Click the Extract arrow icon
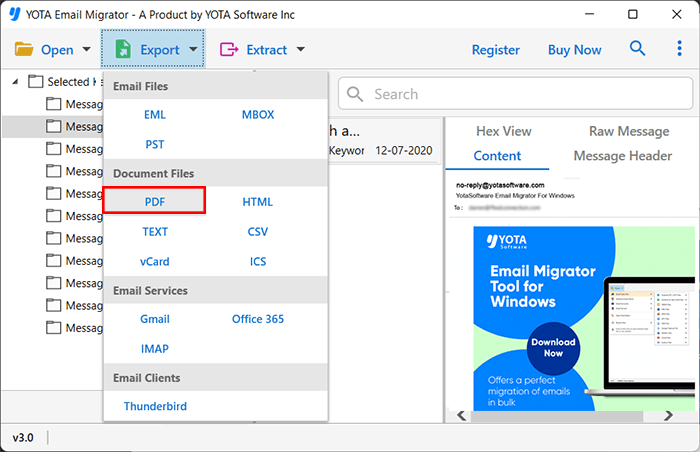The width and height of the screenshot is (700, 452). (x=229, y=49)
